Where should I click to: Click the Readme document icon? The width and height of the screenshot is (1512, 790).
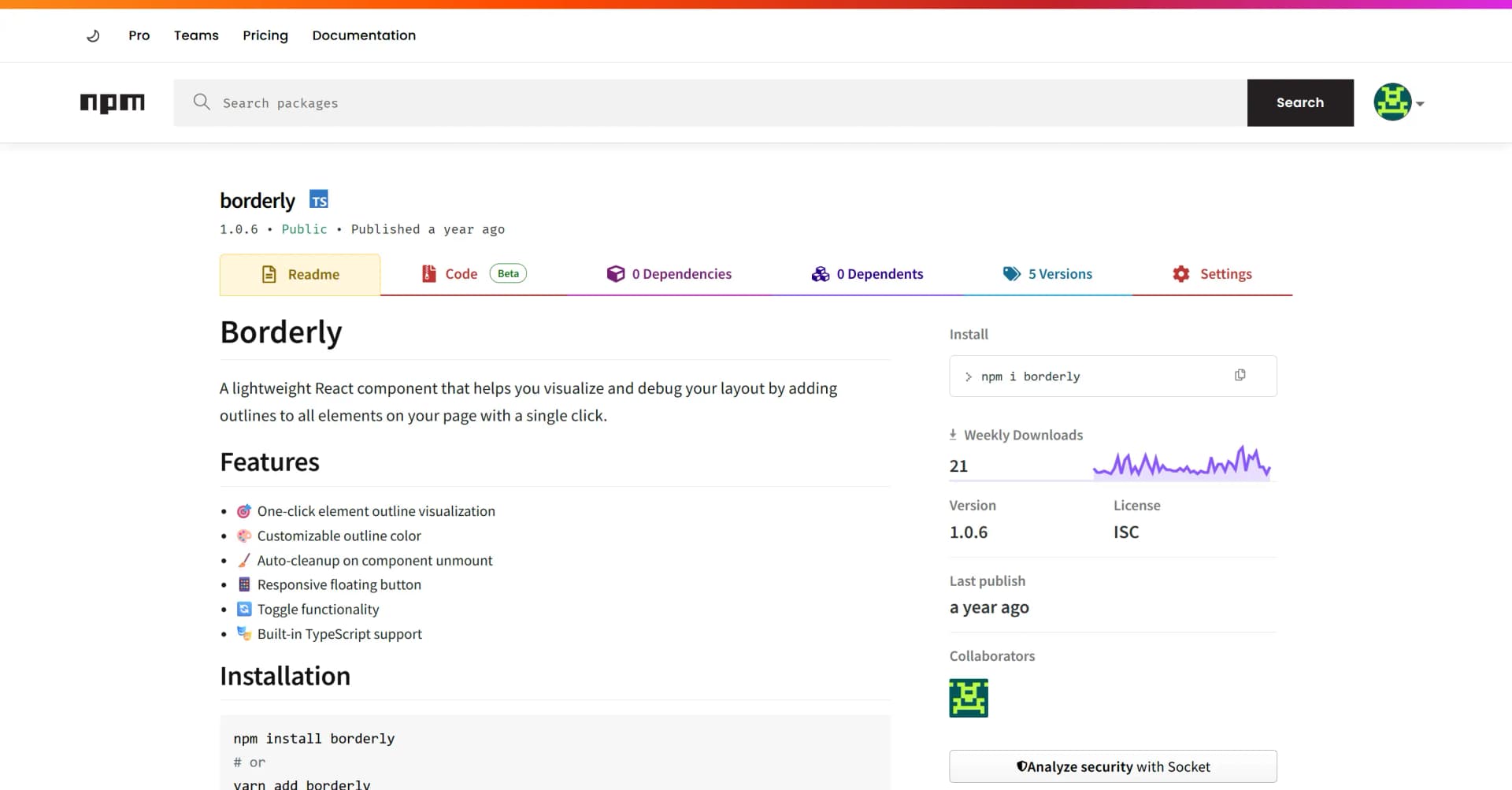coord(269,274)
